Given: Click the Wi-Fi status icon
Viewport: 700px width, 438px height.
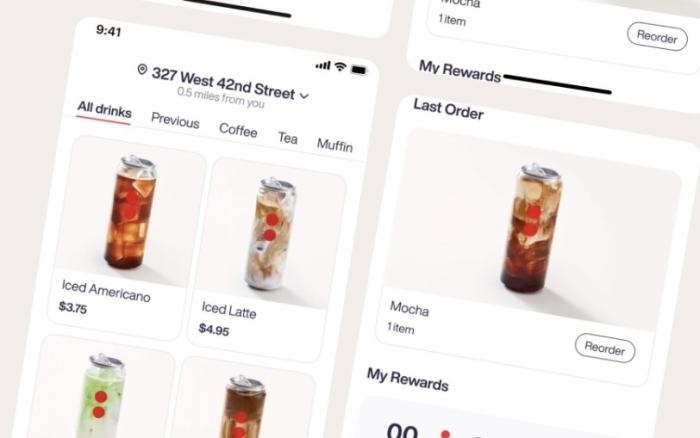Looking at the screenshot, I should tap(340, 67).
